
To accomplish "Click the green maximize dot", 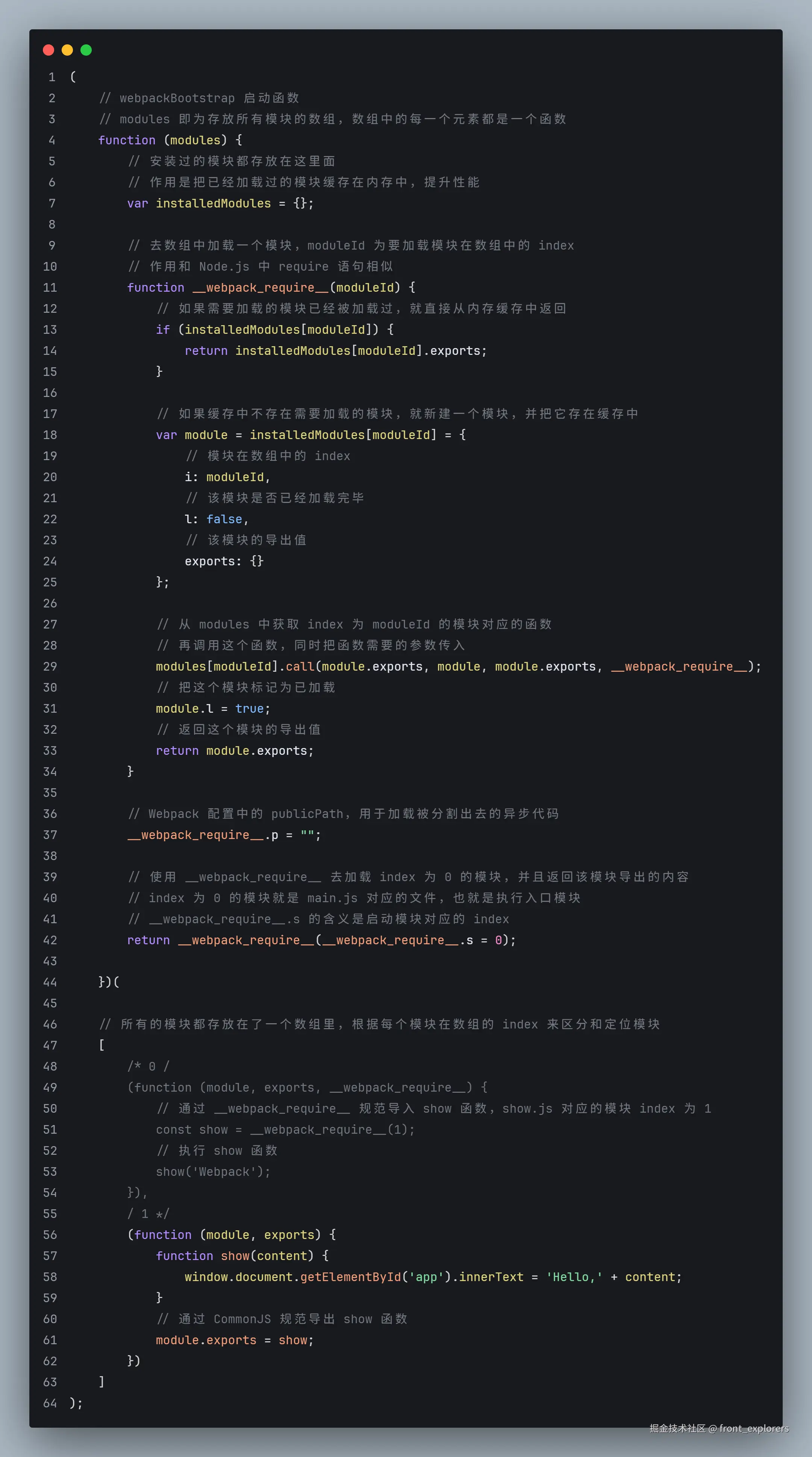I will (86, 50).
